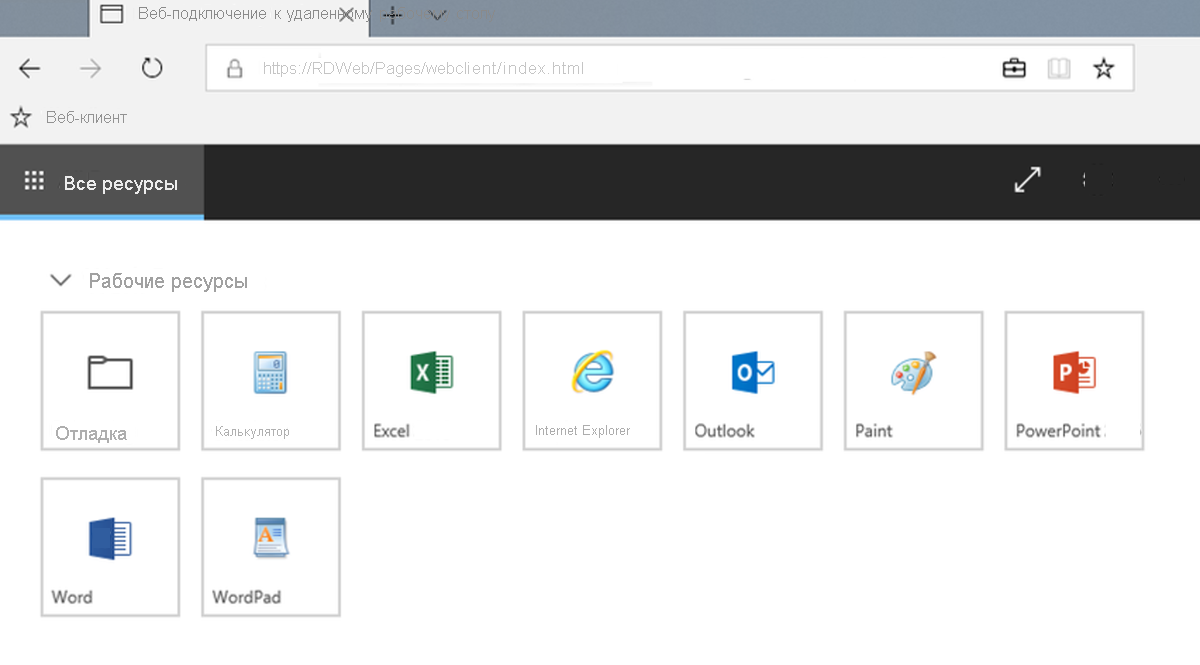Screen dimensions: 1200x665
Task: Launch the PowerPoint app
Action: pos(1074,381)
